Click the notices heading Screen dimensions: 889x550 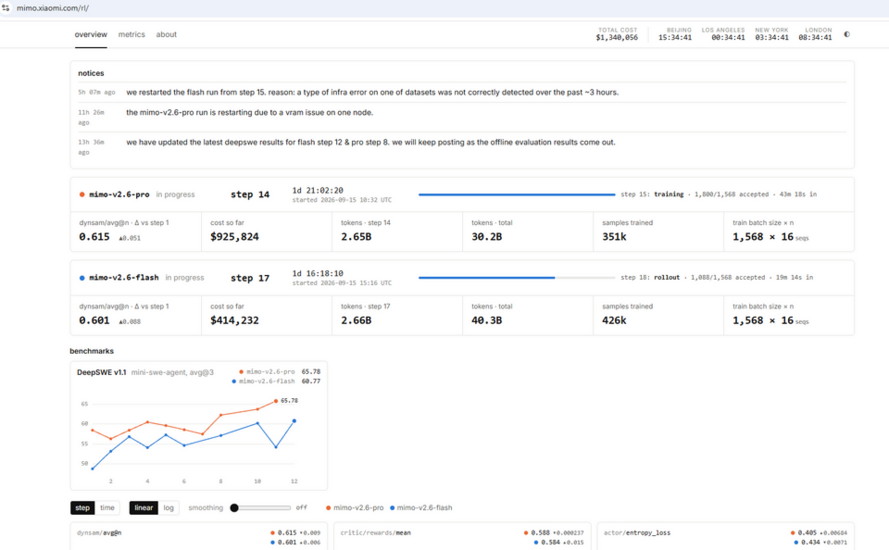[x=91, y=73]
